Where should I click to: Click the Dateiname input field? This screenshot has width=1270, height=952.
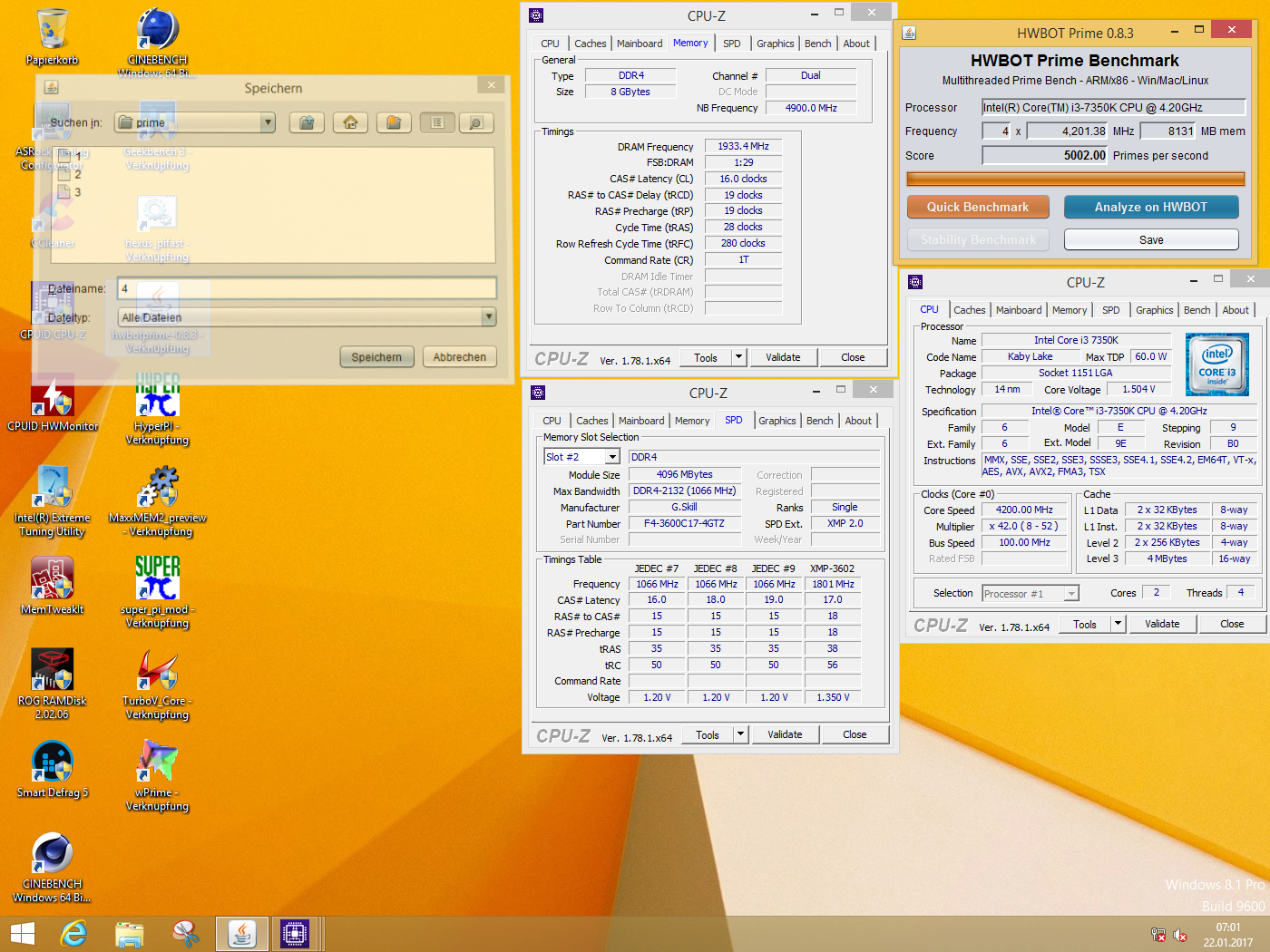pyautogui.click(x=307, y=288)
